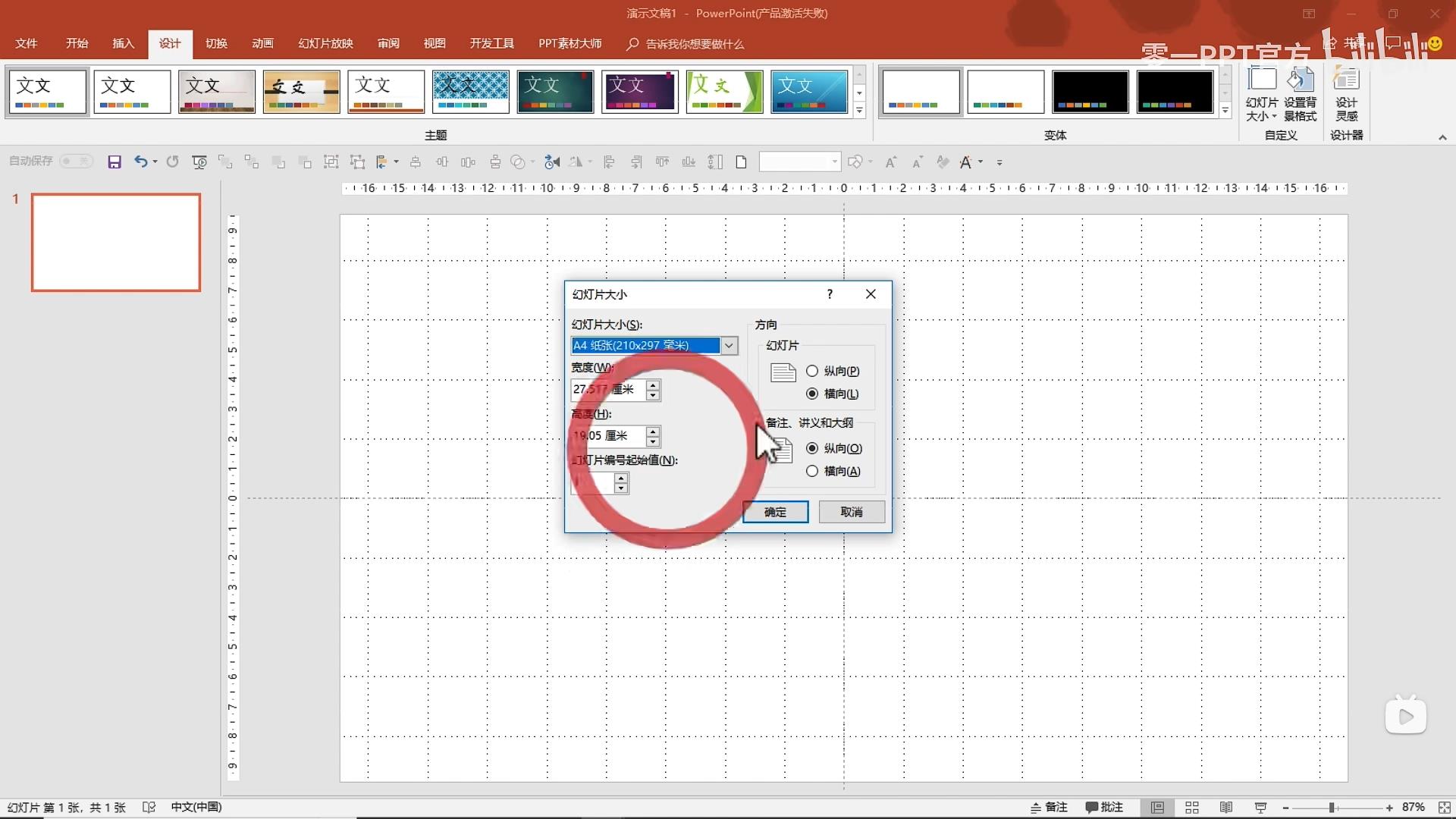Click zoom in plus button
This screenshot has height=819, width=1456.
tap(1389, 808)
